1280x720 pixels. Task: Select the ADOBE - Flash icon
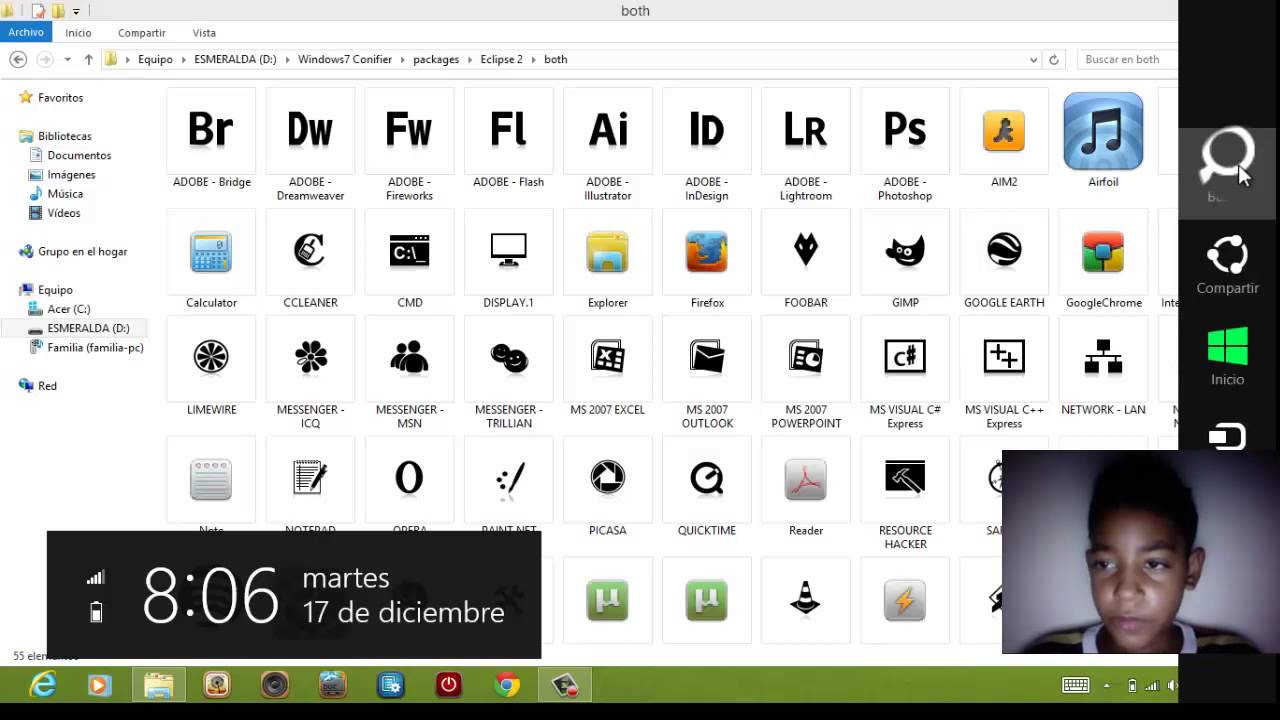click(x=508, y=131)
